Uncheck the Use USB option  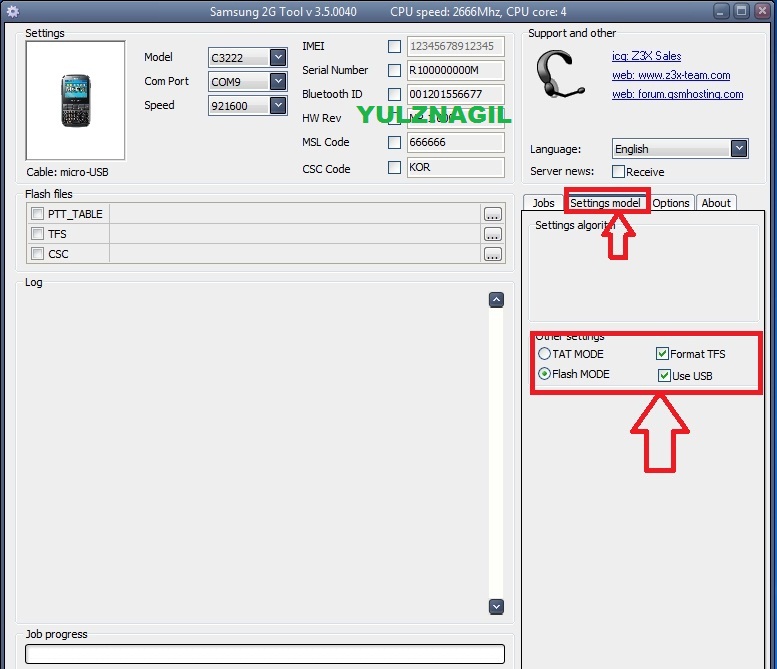click(665, 376)
